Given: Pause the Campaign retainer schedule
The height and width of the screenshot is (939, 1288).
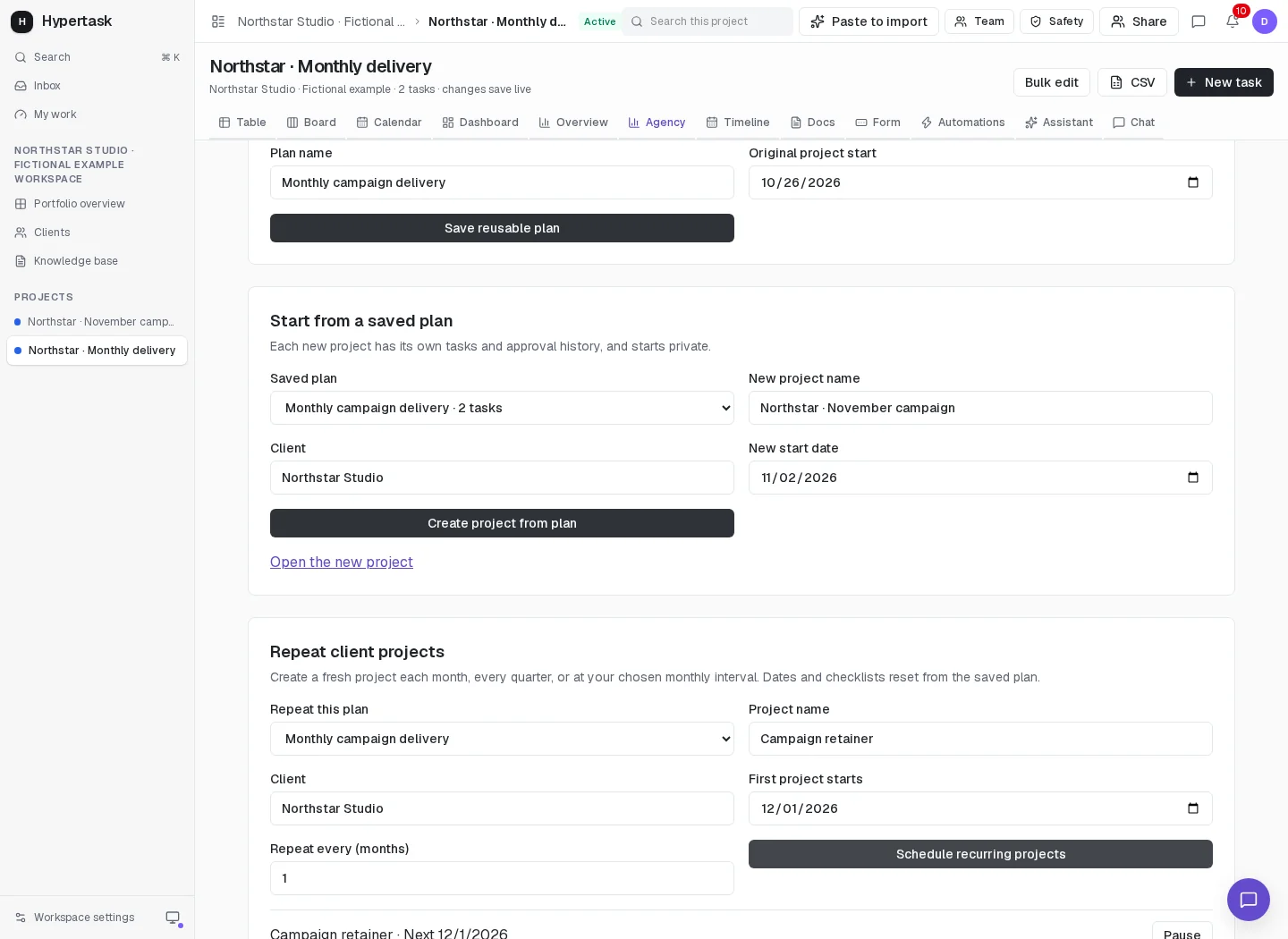Looking at the screenshot, I should pyautogui.click(x=1182, y=933).
